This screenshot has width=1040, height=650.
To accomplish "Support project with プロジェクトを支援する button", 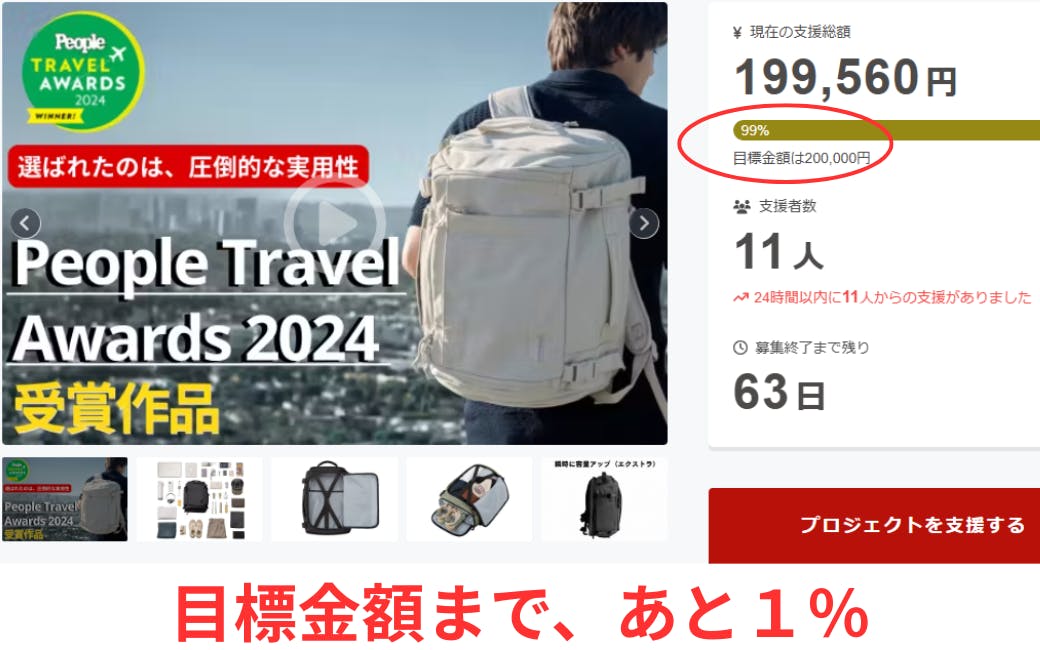I will point(874,525).
